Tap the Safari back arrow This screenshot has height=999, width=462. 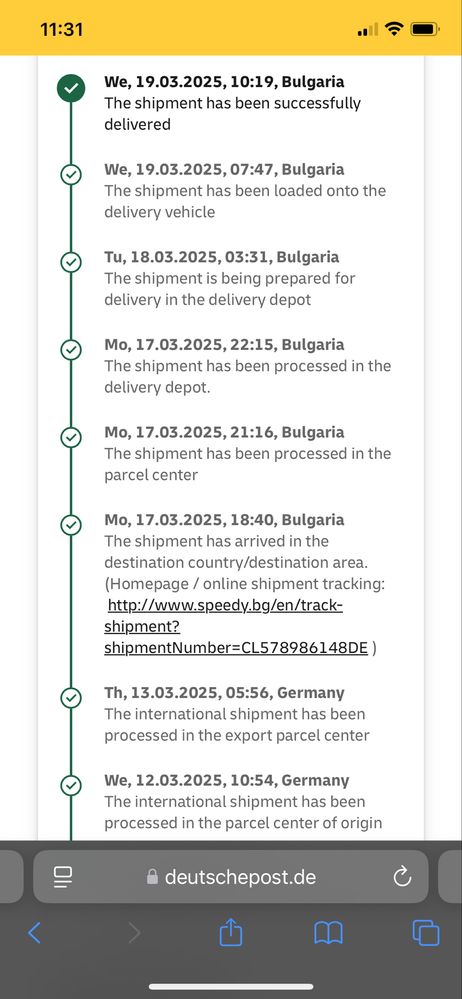[34, 933]
